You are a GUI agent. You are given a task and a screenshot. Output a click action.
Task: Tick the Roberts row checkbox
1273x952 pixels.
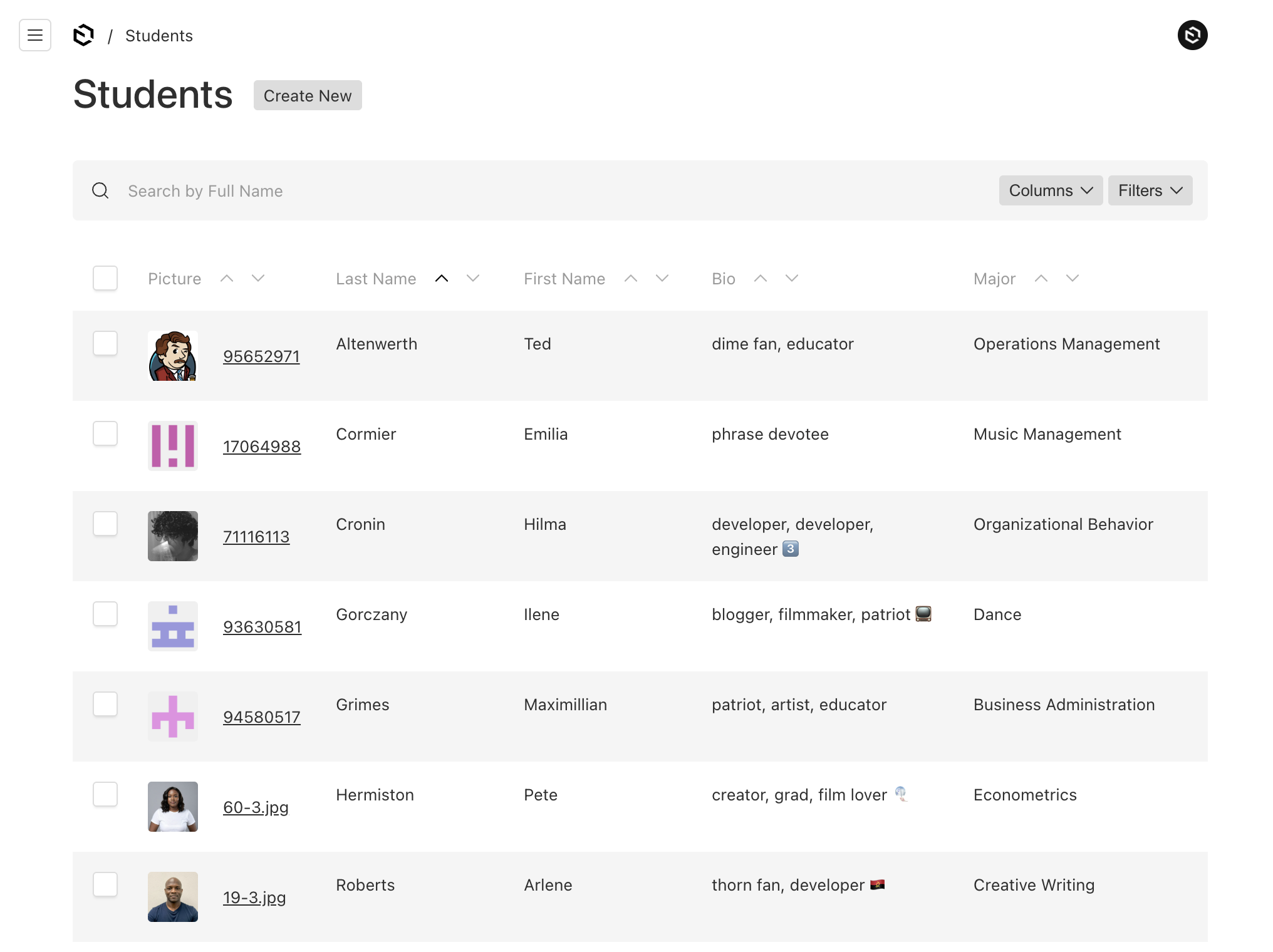coord(105,884)
